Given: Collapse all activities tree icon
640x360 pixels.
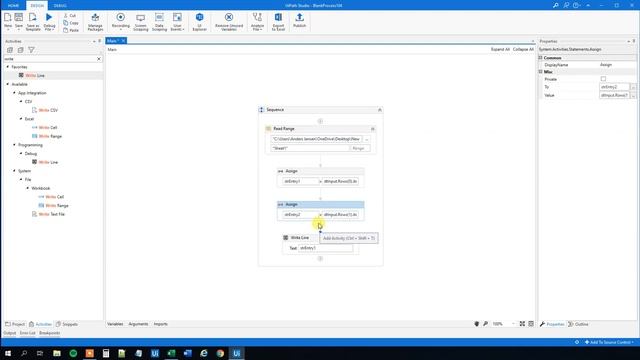Looking at the screenshot, I should click(20, 50).
